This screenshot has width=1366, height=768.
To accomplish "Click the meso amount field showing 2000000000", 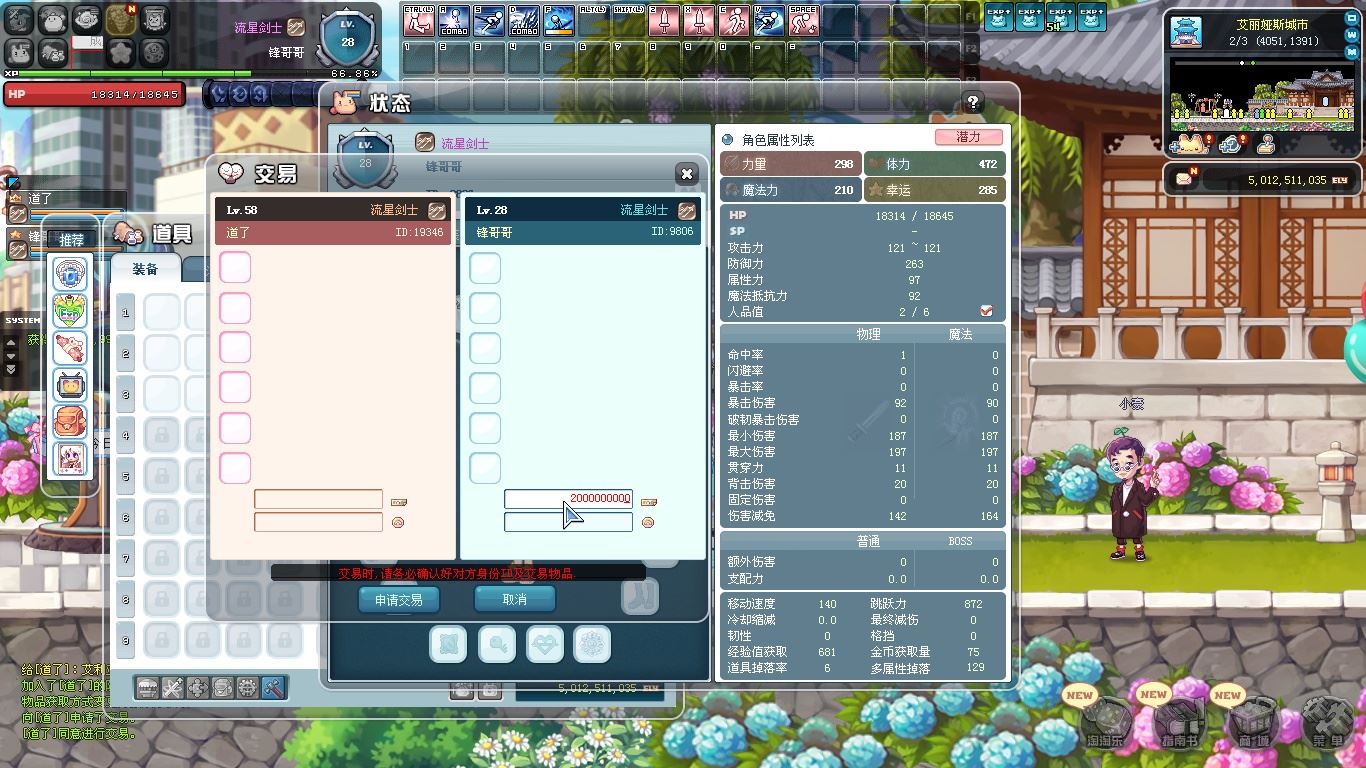I will [568, 499].
